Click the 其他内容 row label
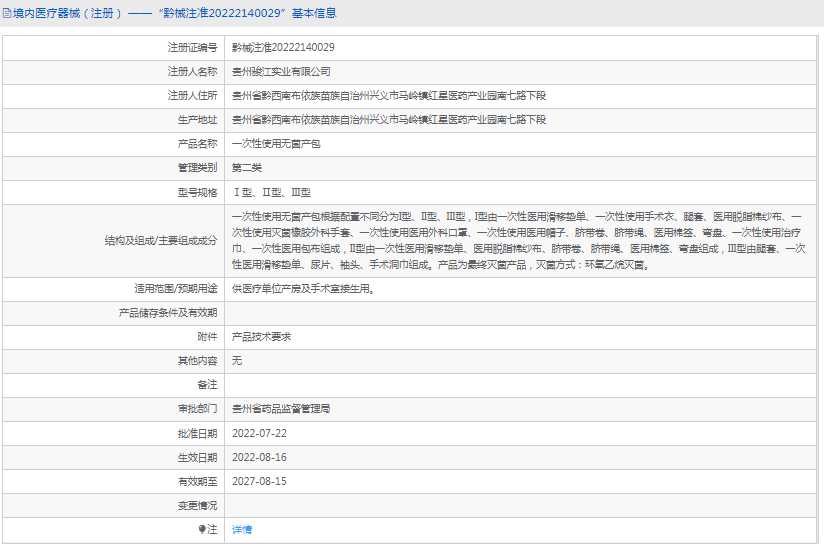 pyautogui.click(x=197, y=361)
